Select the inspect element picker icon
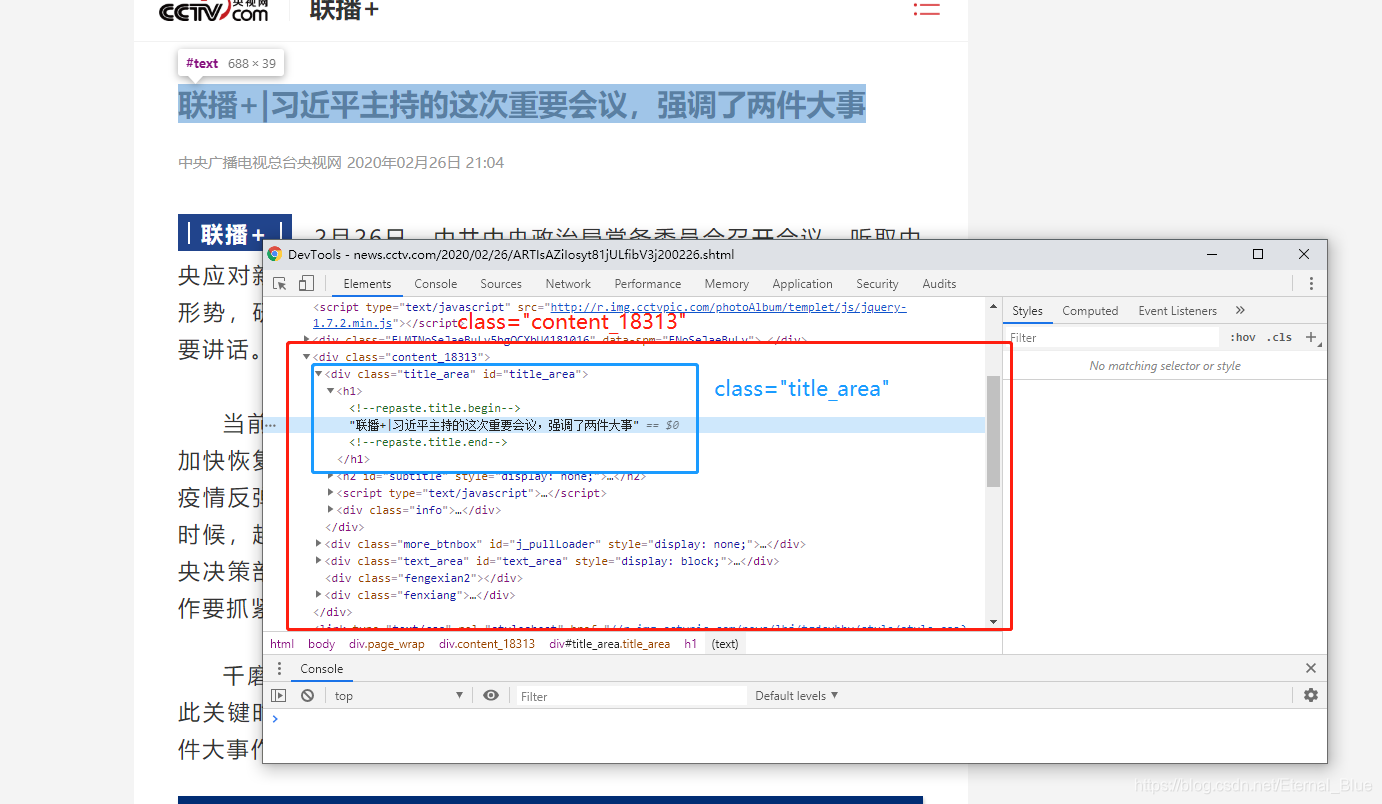 [279, 283]
